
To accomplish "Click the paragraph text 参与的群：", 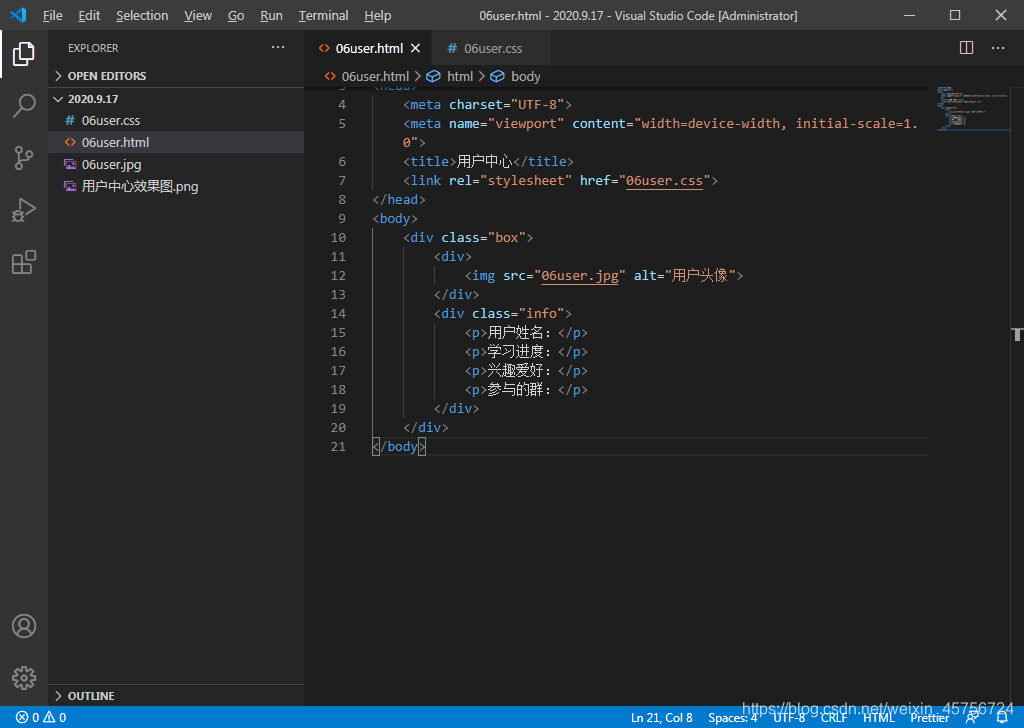I will pyautogui.click(x=520, y=389).
